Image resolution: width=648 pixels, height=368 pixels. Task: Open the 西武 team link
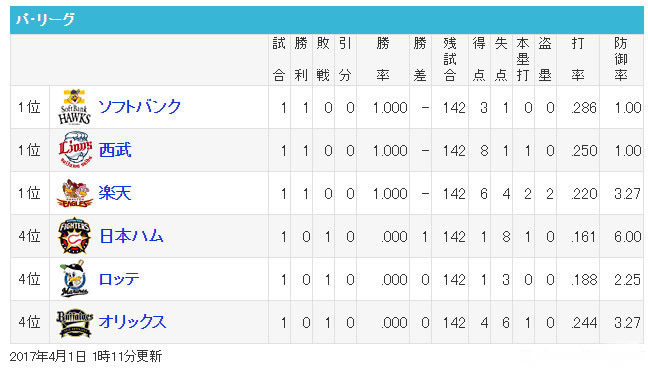(115, 150)
